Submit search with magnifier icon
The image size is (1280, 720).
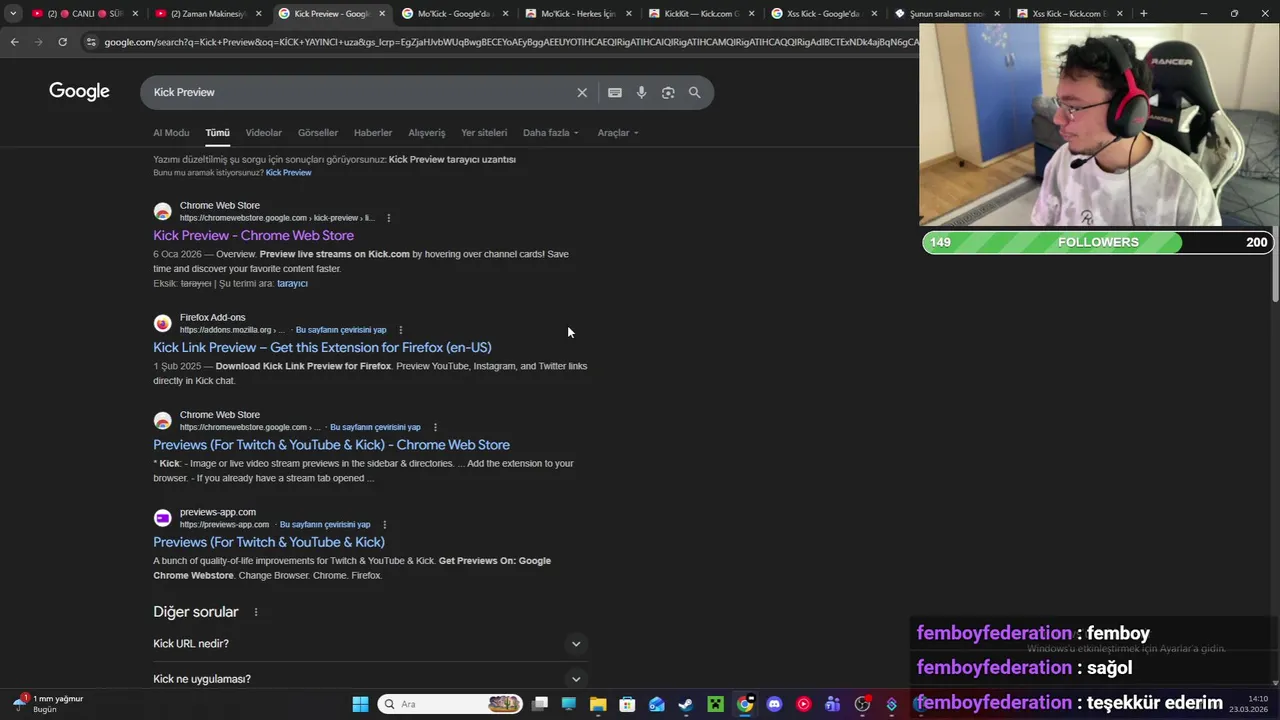click(x=695, y=92)
